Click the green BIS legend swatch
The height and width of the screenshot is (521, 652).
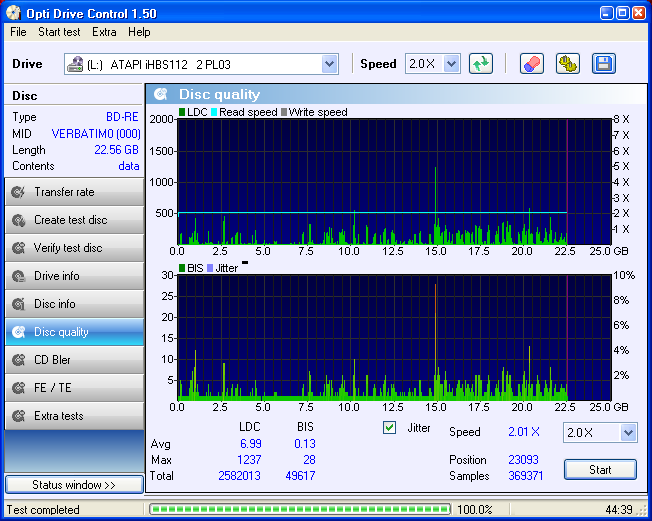(x=182, y=268)
